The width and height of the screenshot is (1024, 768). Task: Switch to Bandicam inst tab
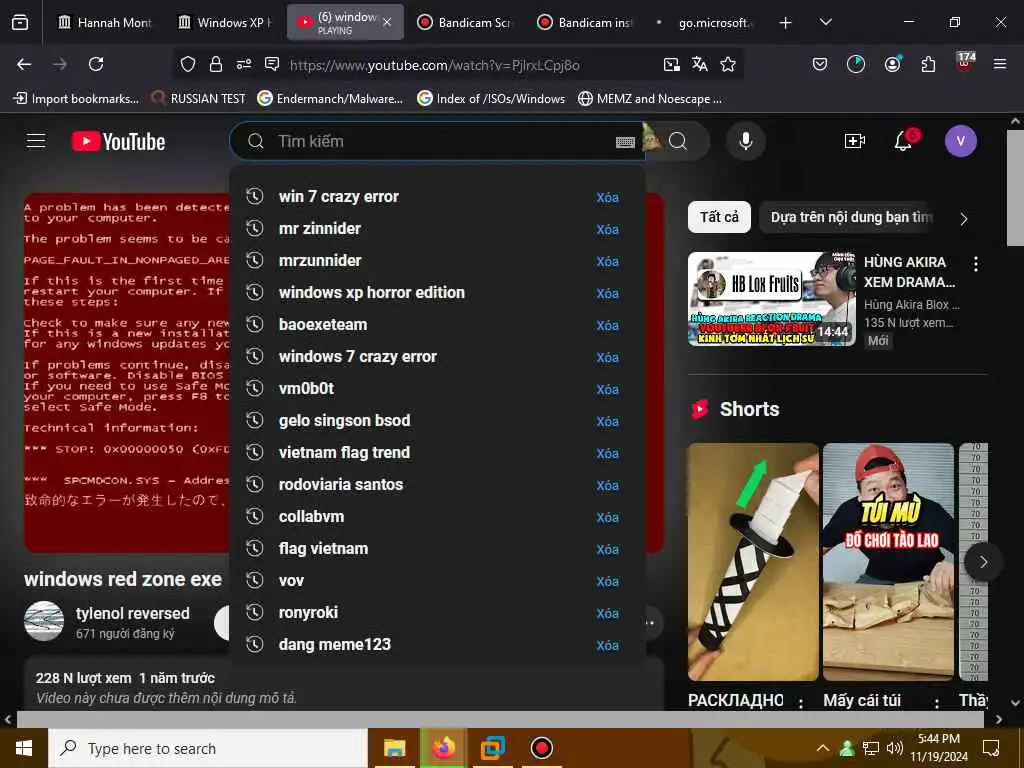click(x=586, y=23)
